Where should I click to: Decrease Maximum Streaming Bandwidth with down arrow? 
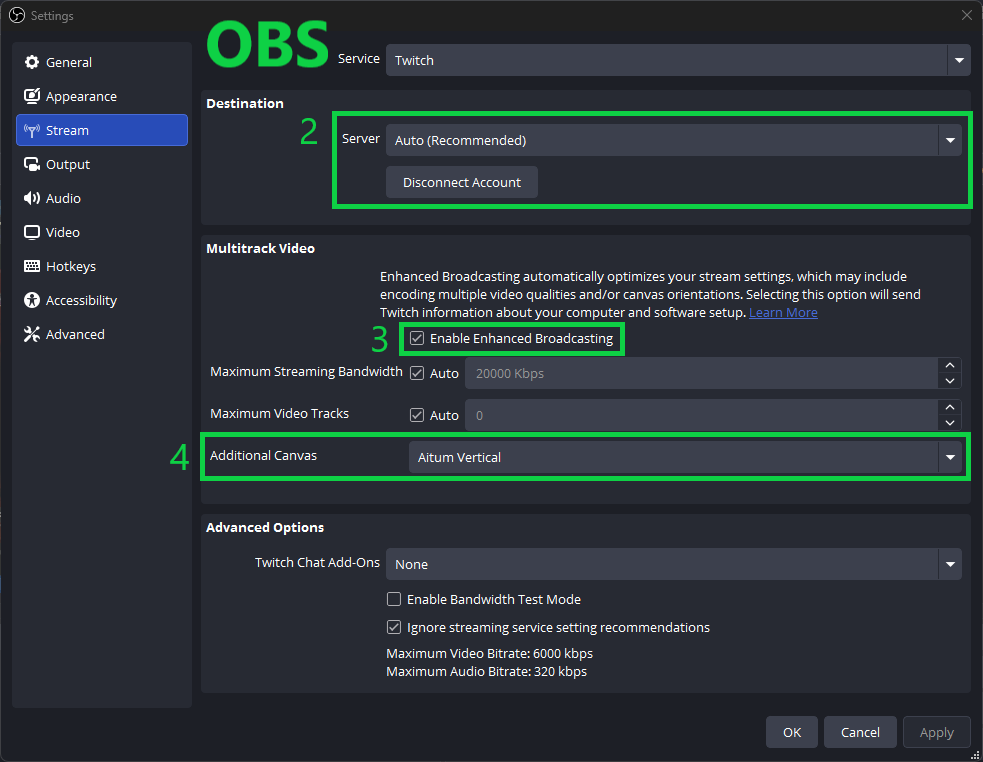tap(950, 381)
